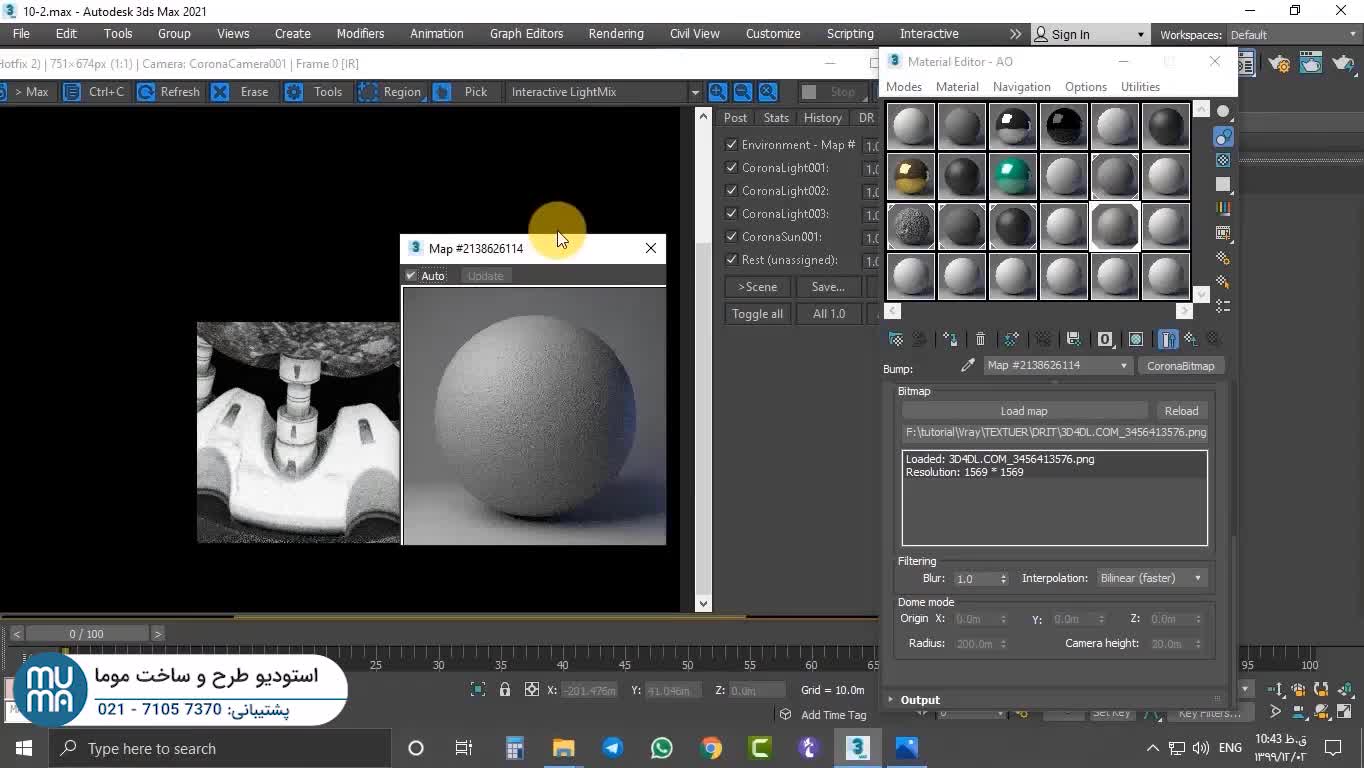
Task: Uncheck the CoronaLight001 checkbox
Action: pos(732,168)
